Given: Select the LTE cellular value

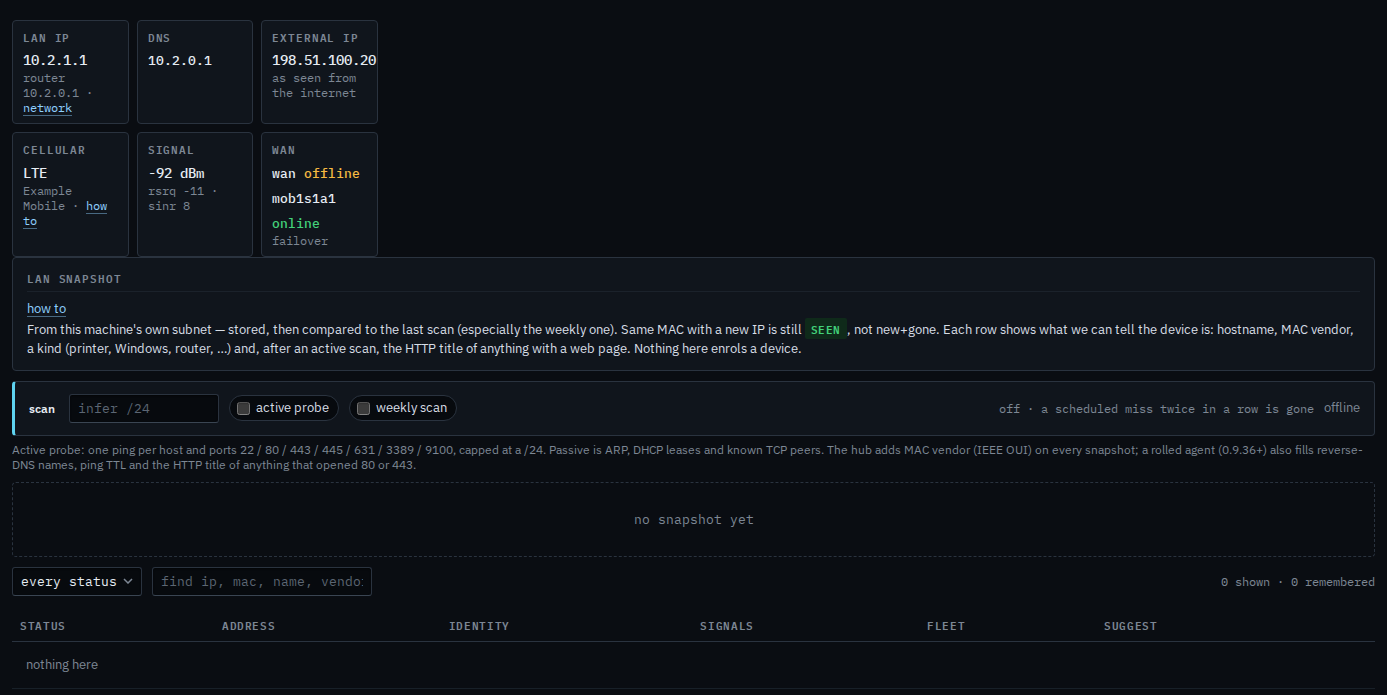Looking at the screenshot, I should click(35, 173).
